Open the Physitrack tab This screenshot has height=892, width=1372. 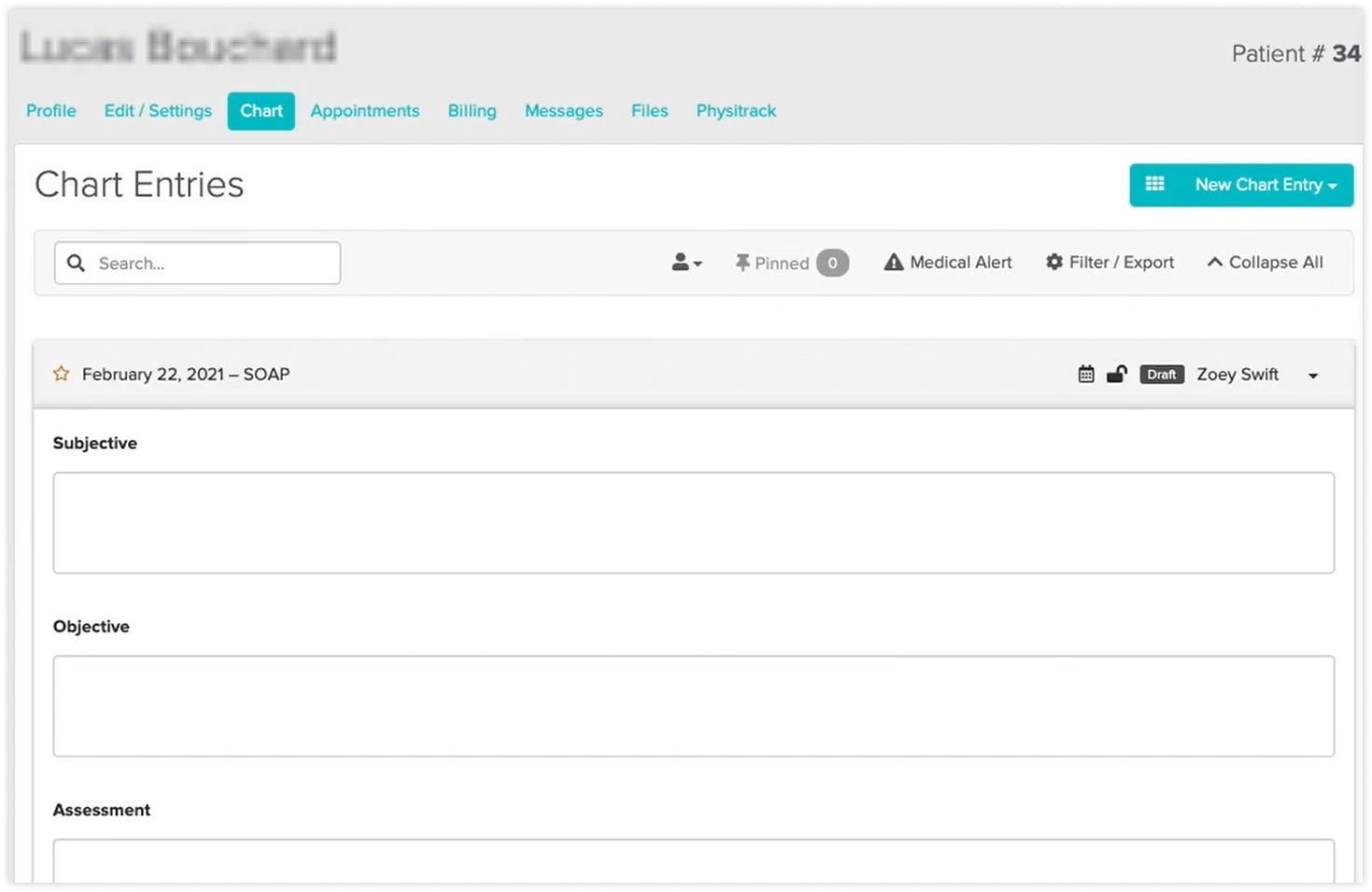point(736,110)
